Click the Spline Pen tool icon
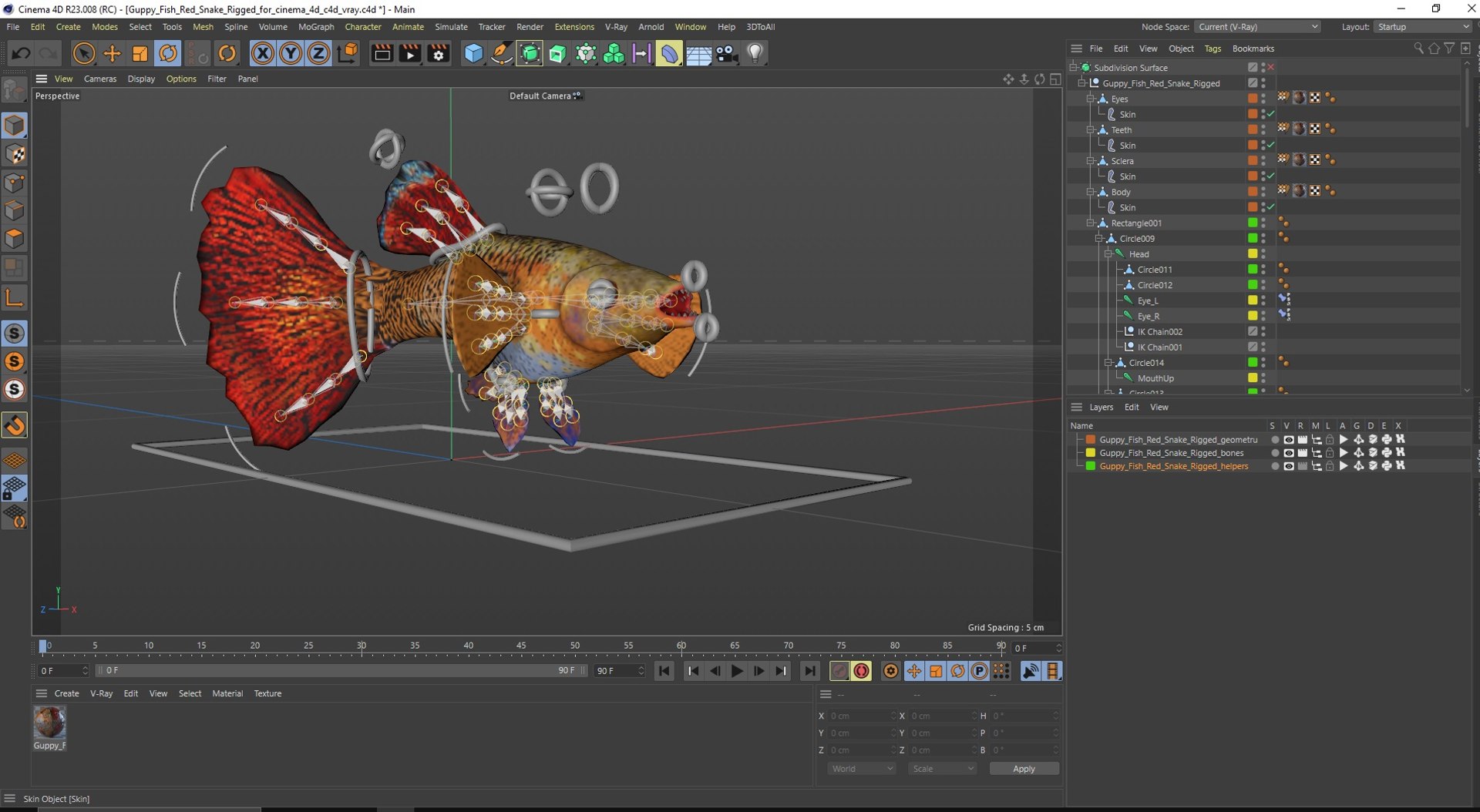Image resolution: width=1480 pixels, height=812 pixels. pyautogui.click(x=501, y=53)
